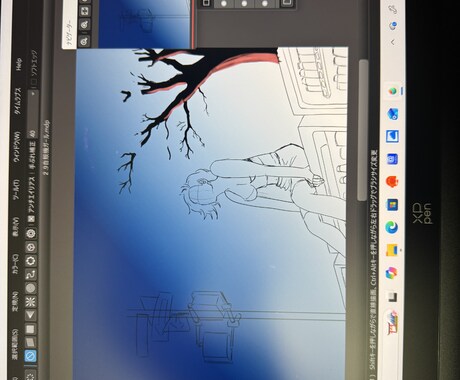Open the ツール(T) menu
This screenshot has height=380, width=460.
point(16,190)
